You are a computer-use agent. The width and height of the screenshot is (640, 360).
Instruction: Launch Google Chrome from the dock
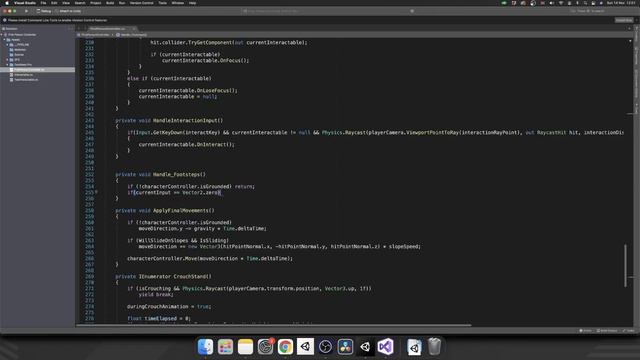285,347
